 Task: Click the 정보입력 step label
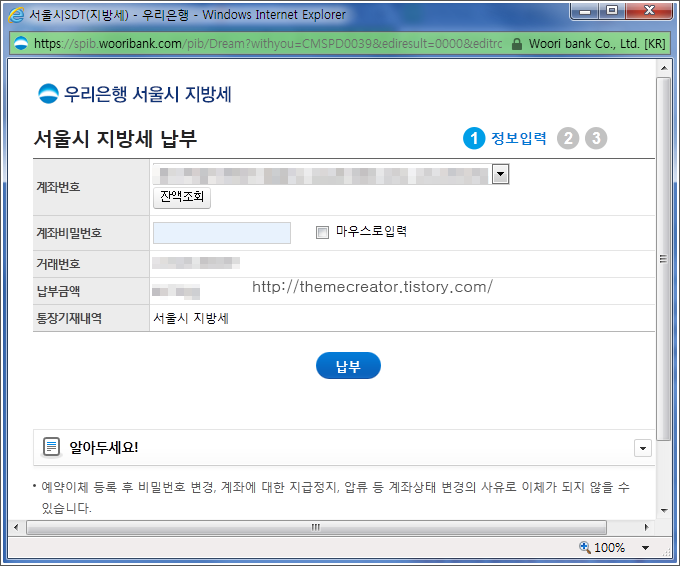[519, 138]
